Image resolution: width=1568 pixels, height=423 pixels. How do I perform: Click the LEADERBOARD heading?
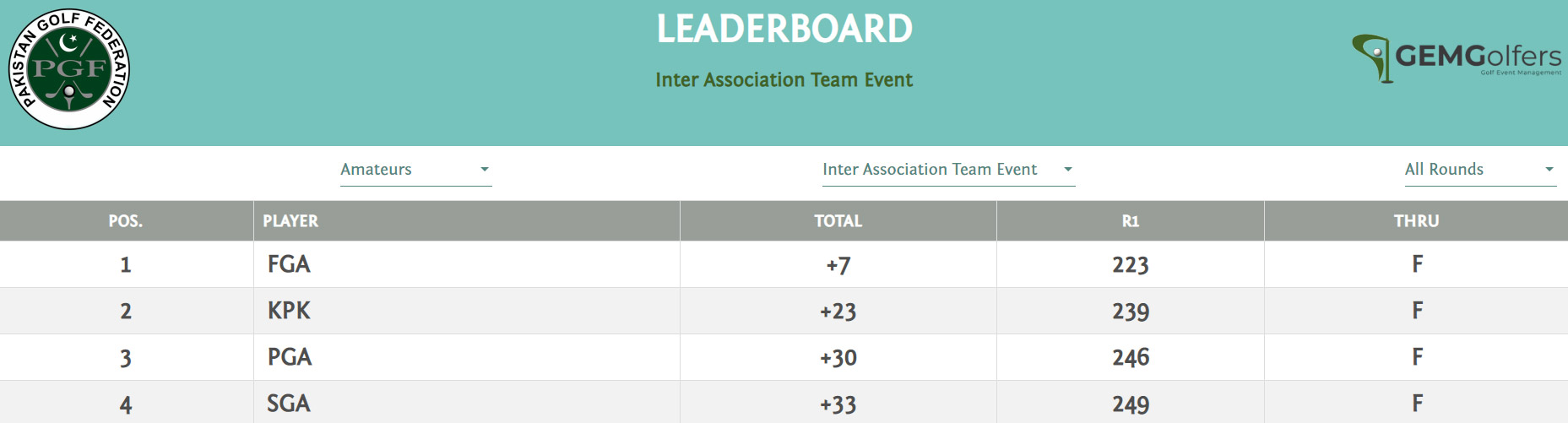tap(784, 29)
